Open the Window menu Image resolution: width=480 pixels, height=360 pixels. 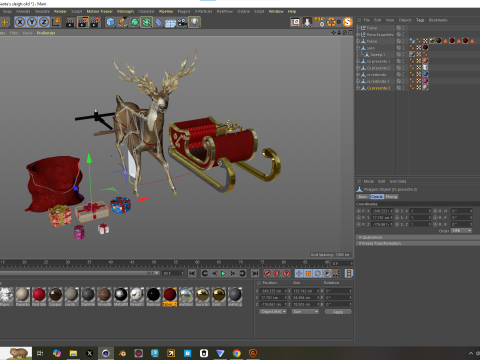(276, 11)
